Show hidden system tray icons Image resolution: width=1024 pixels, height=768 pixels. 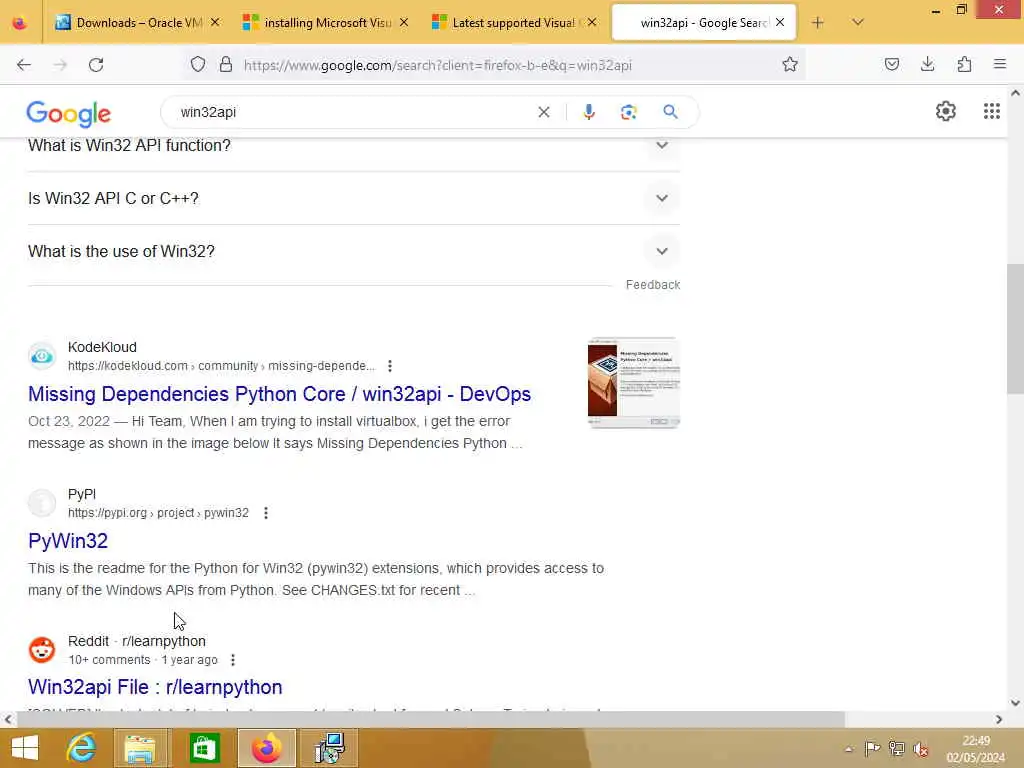click(x=848, y=750)
